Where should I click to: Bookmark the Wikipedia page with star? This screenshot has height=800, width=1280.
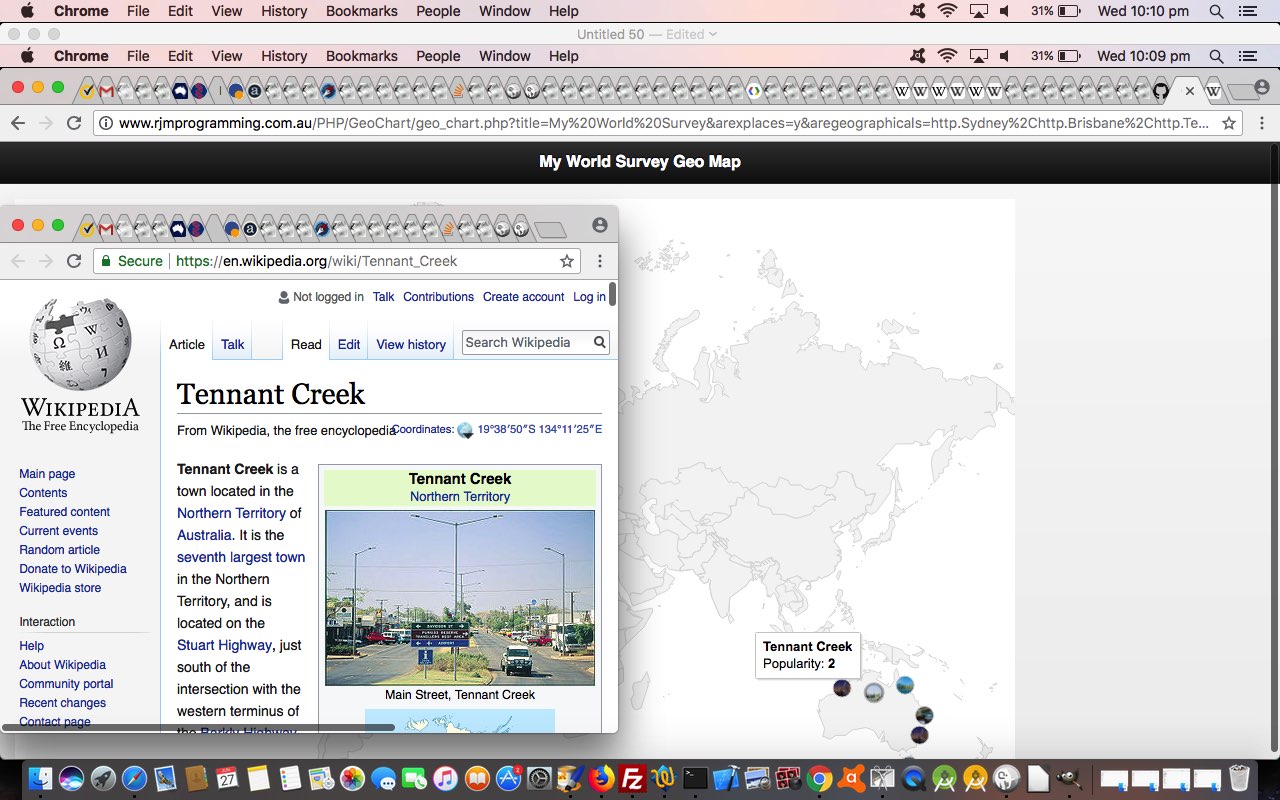(x=567, y=261)
